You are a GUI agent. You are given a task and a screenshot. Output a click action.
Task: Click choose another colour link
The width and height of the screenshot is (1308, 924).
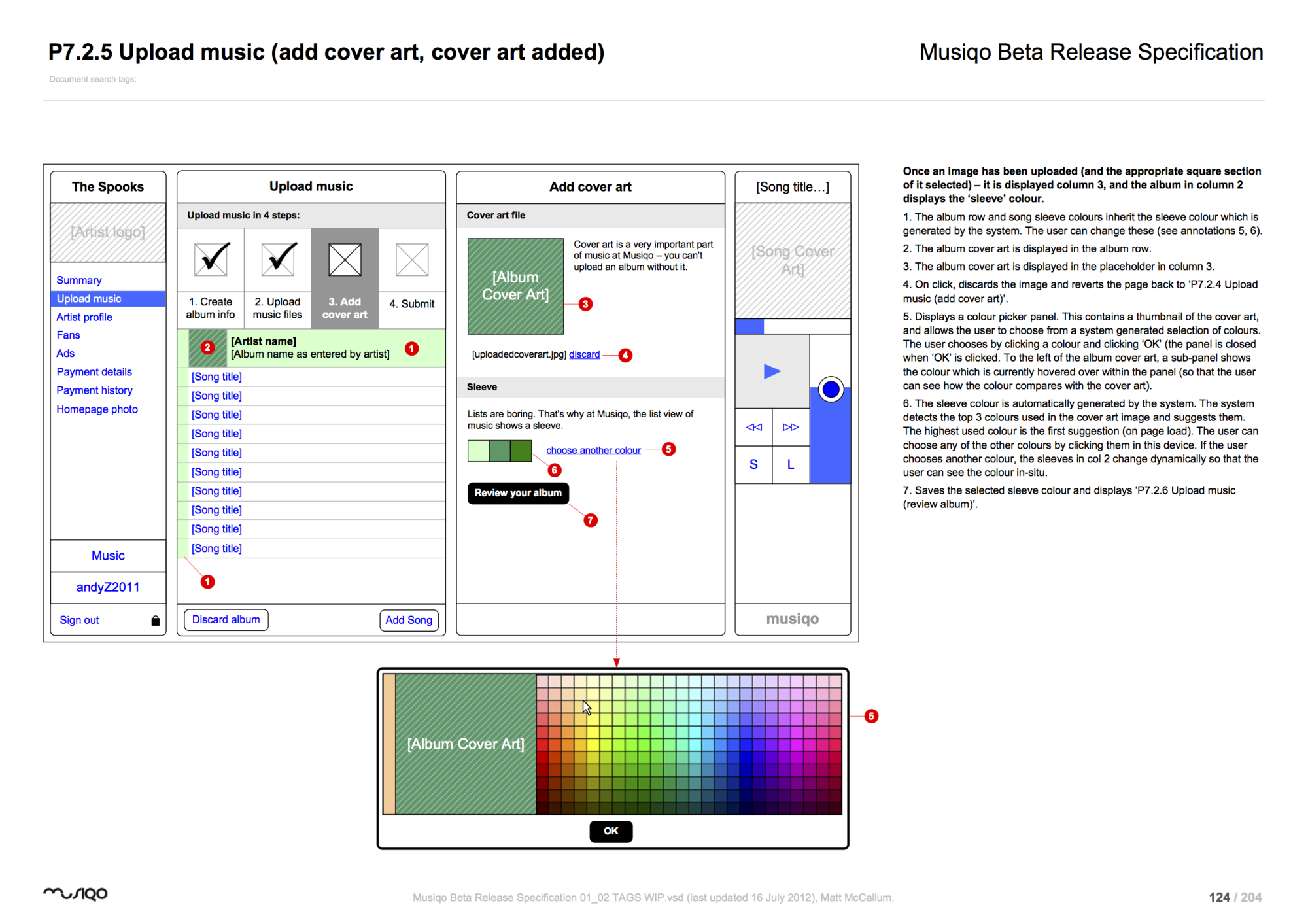pos(593,450)
